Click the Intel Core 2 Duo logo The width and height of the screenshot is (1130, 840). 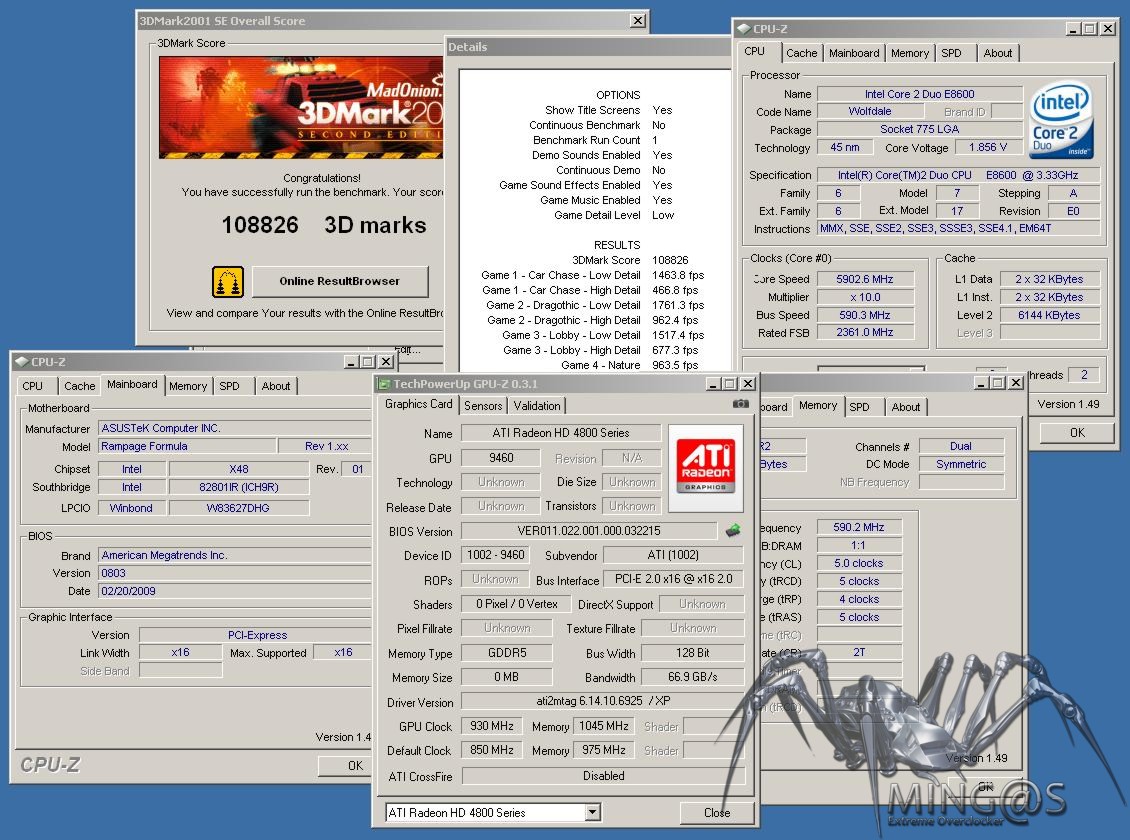[x=1062, y=120]
